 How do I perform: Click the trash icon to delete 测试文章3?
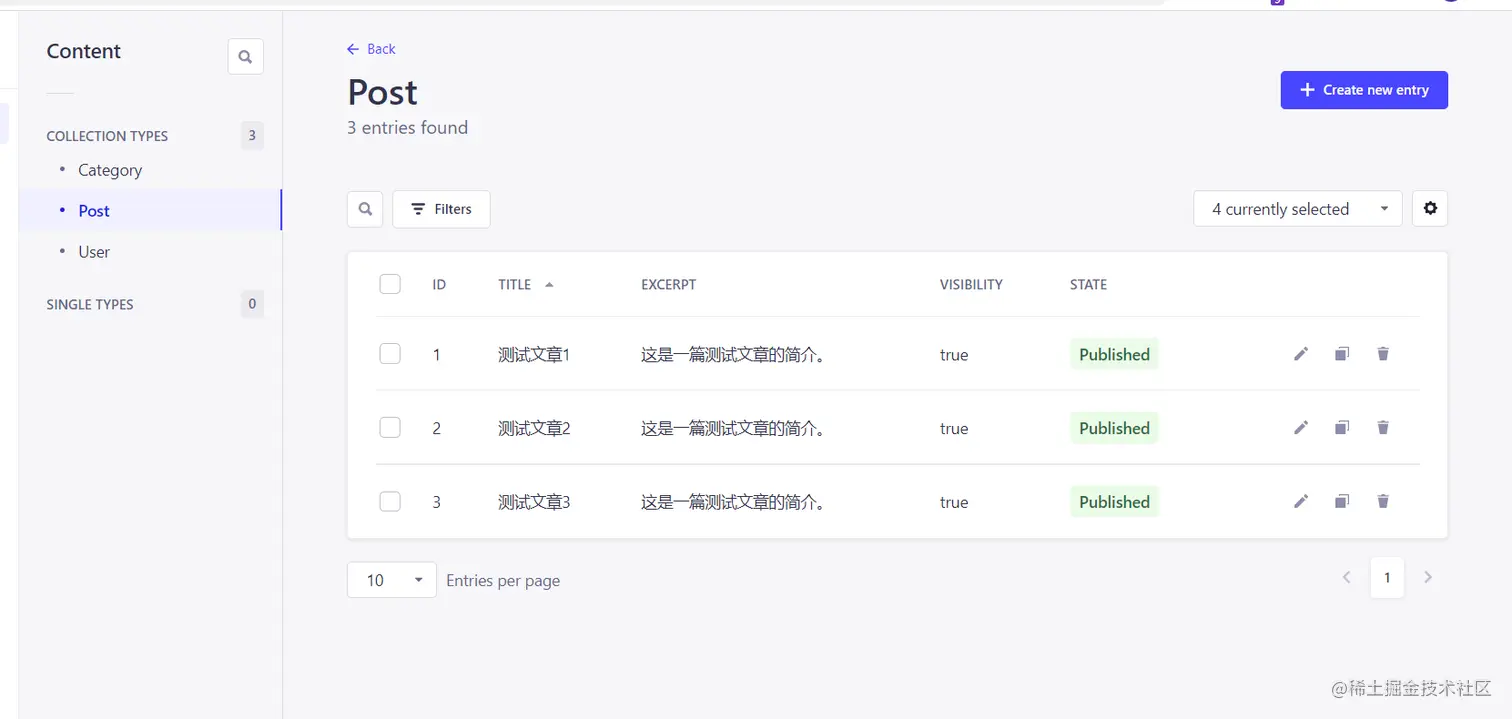(1383, 501)
